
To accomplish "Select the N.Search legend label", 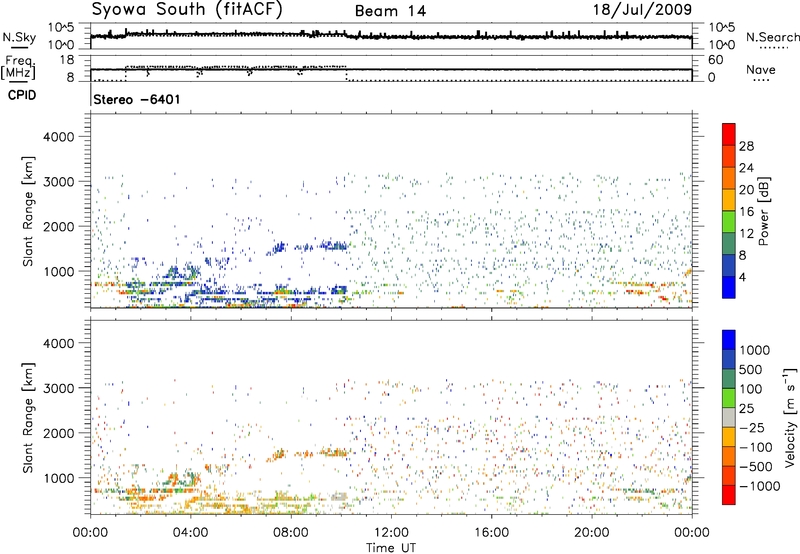I will (772, 37).
